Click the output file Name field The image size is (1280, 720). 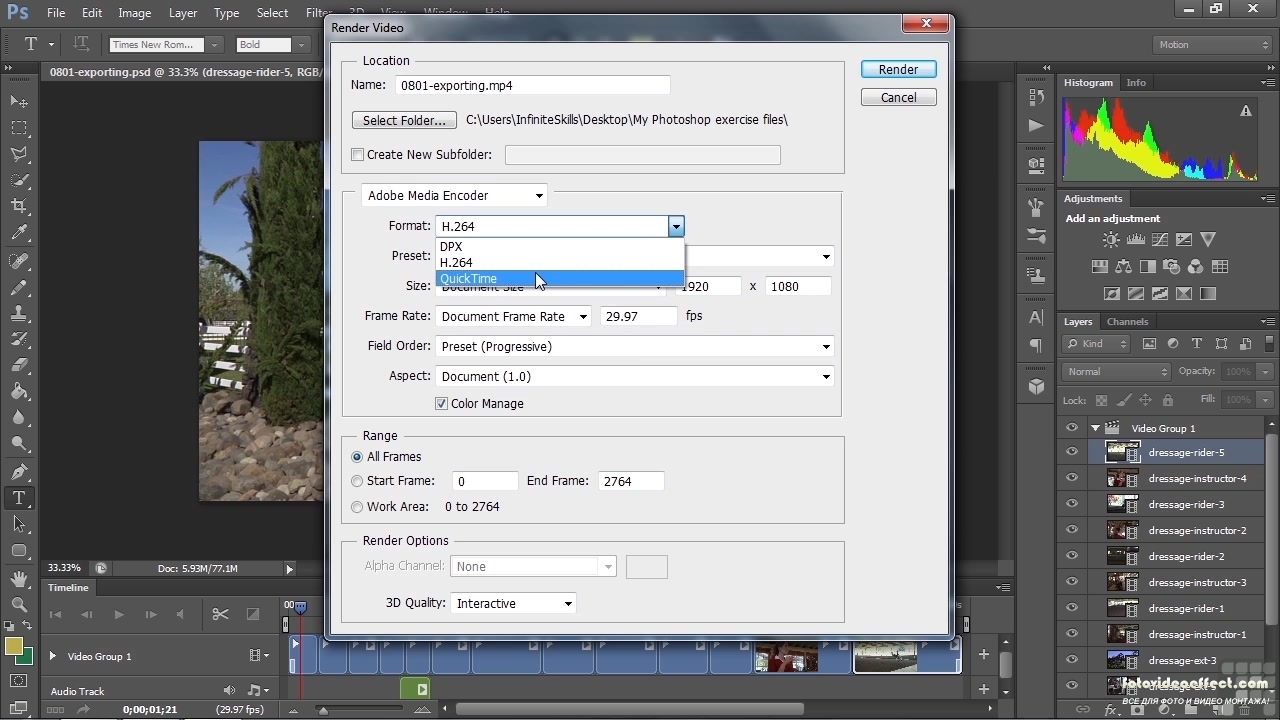coord(532,86)
